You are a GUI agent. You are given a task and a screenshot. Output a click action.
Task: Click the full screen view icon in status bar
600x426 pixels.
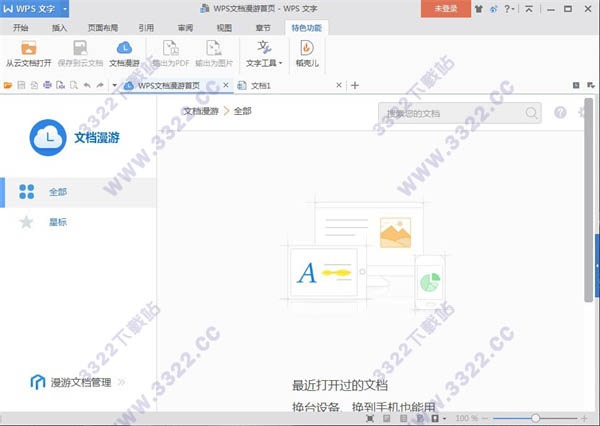coord(370,418)
